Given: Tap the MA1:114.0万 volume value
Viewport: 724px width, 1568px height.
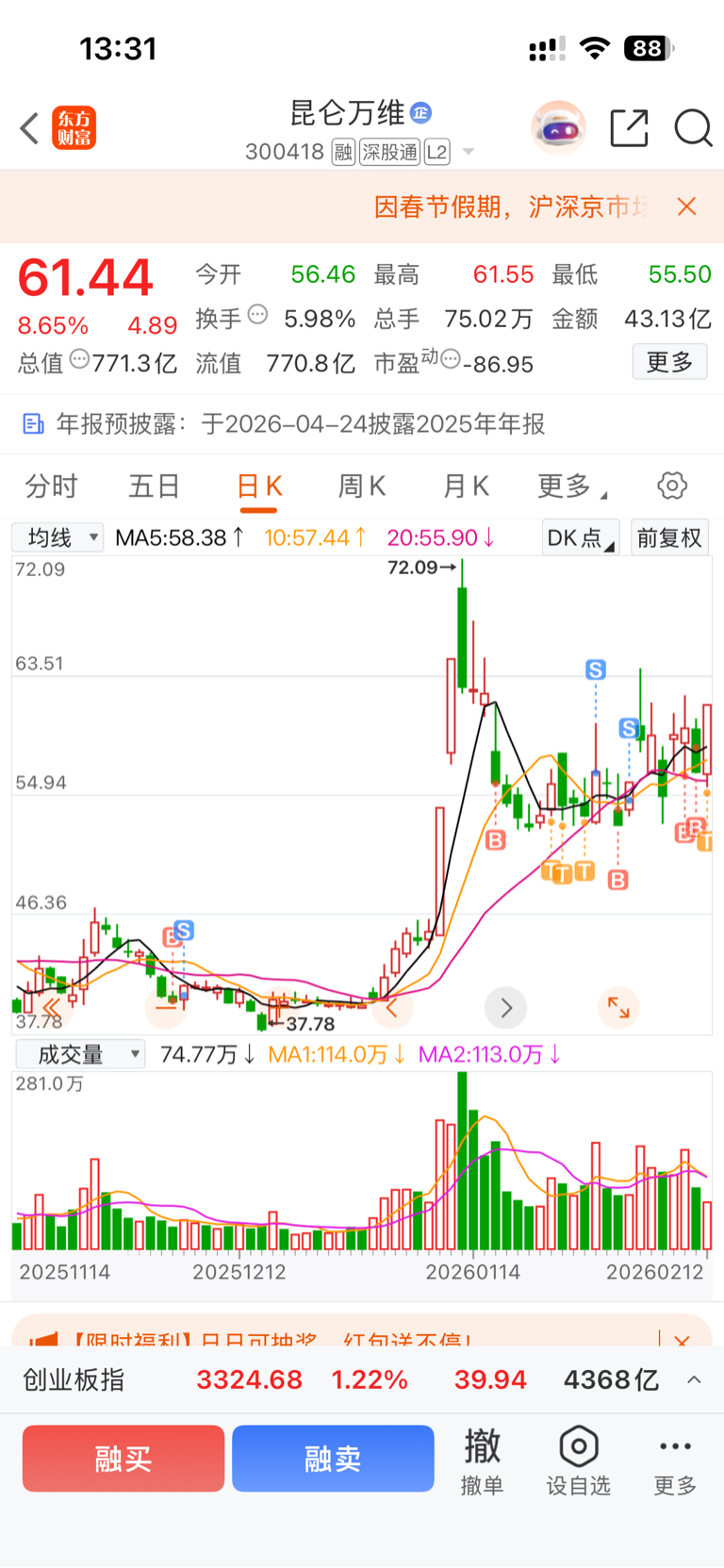Looking at the screenshot, I should (x=337, y=1054).
